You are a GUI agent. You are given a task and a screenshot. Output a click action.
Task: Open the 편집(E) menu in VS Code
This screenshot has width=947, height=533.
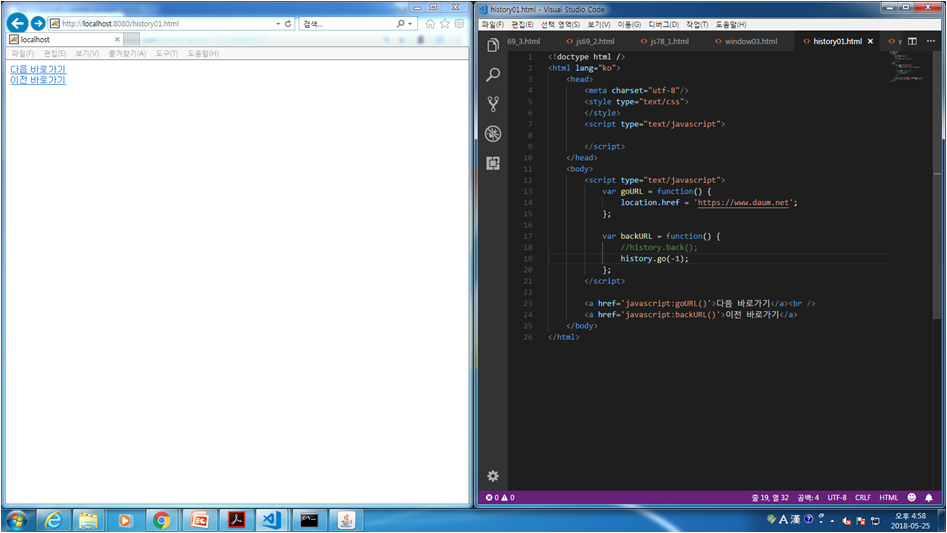(522, 25)
